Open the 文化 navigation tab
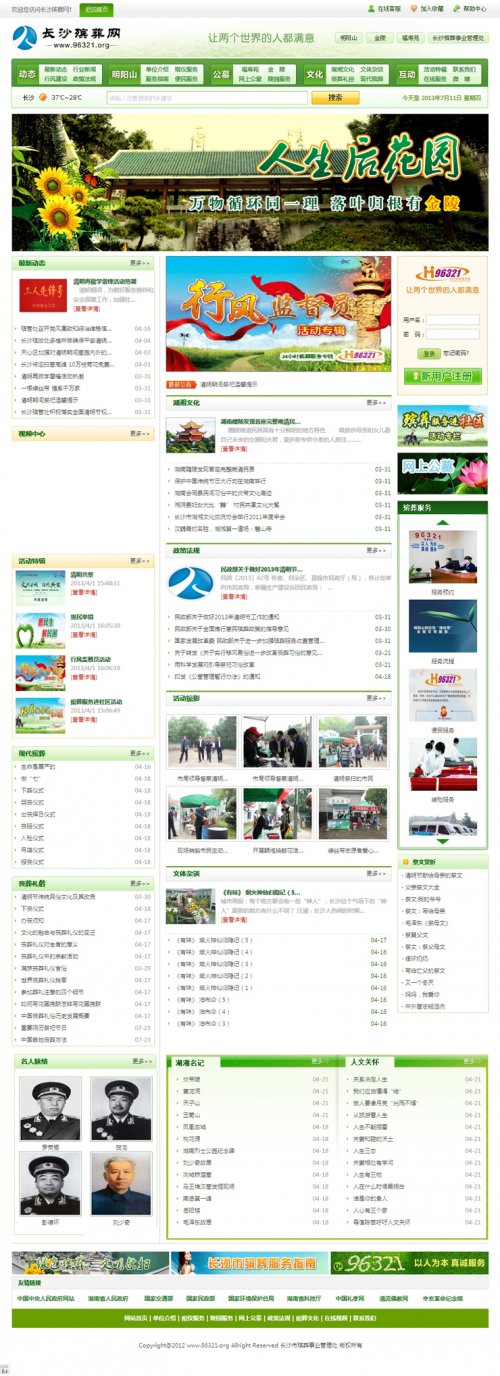This screenshot has width=500, height=1376. [x=315, y=74]
